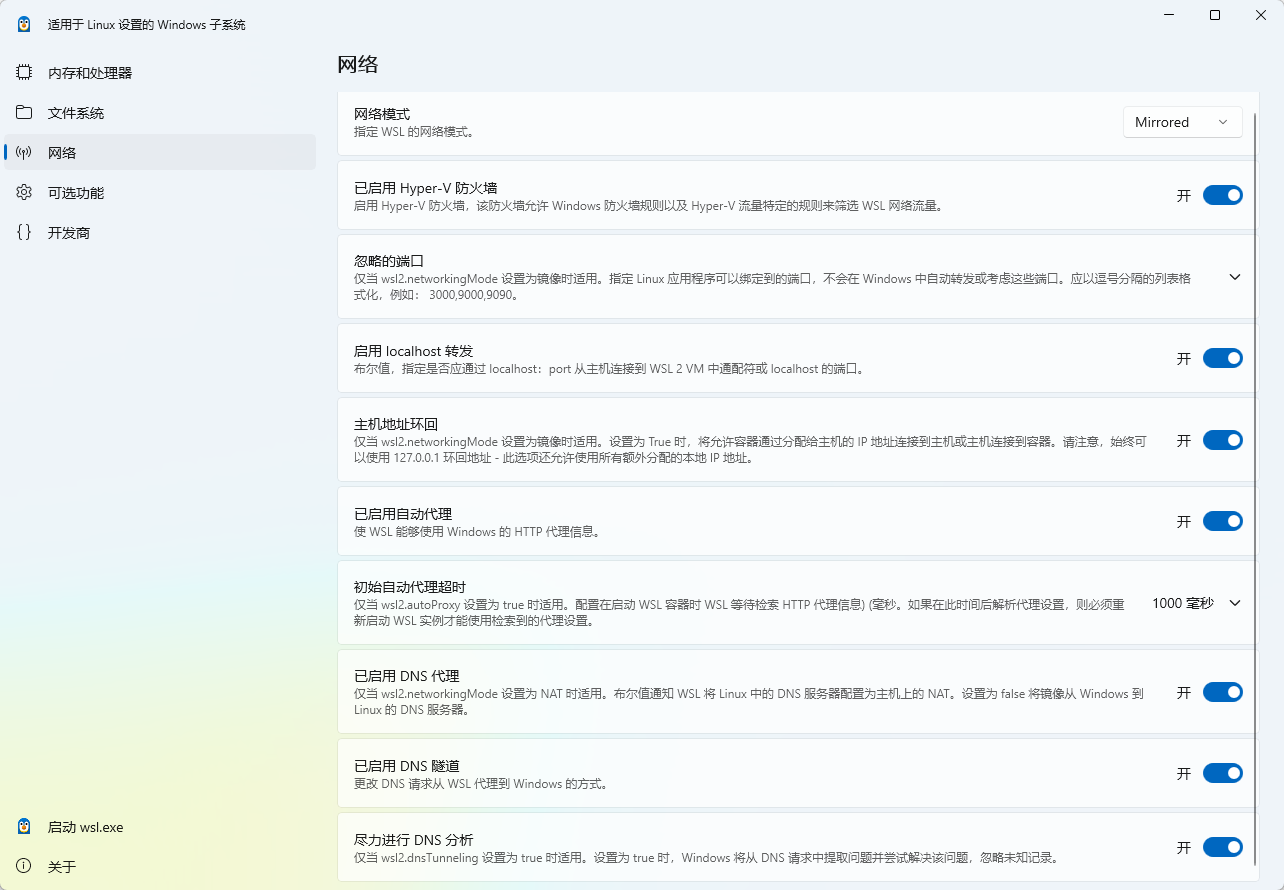Select the 开发商 curly braces icon
The width and height of the screenshot is (1284, 890).
tap(24, 232)
